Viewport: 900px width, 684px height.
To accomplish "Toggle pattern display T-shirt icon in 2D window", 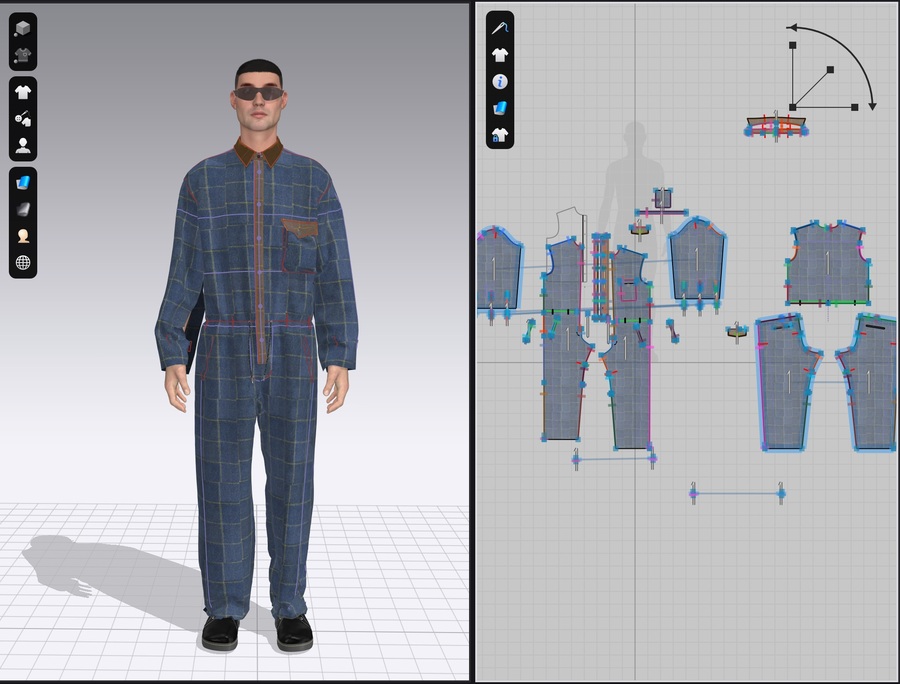I will pyautogui.click(x=500, y=55).
